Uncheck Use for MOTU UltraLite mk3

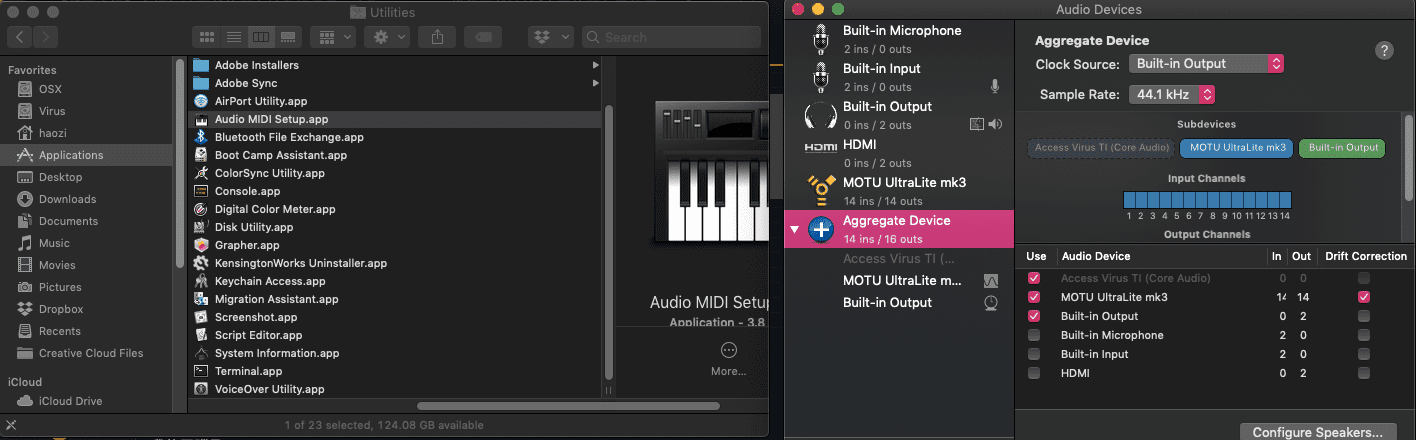click(x=1034, y=297)
